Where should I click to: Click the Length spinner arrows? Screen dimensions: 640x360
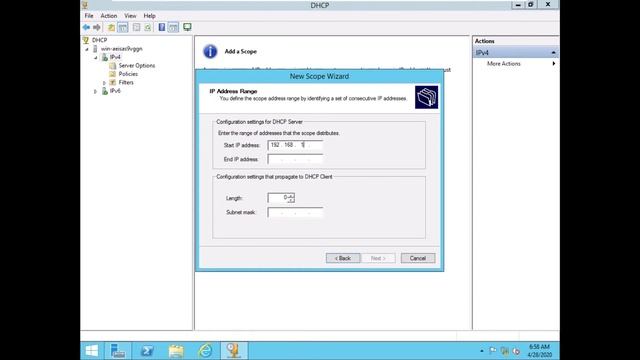[291, 198]
